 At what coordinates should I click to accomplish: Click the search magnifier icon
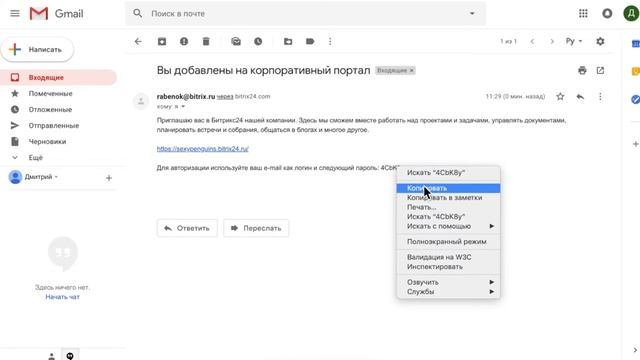pos(138,13)
